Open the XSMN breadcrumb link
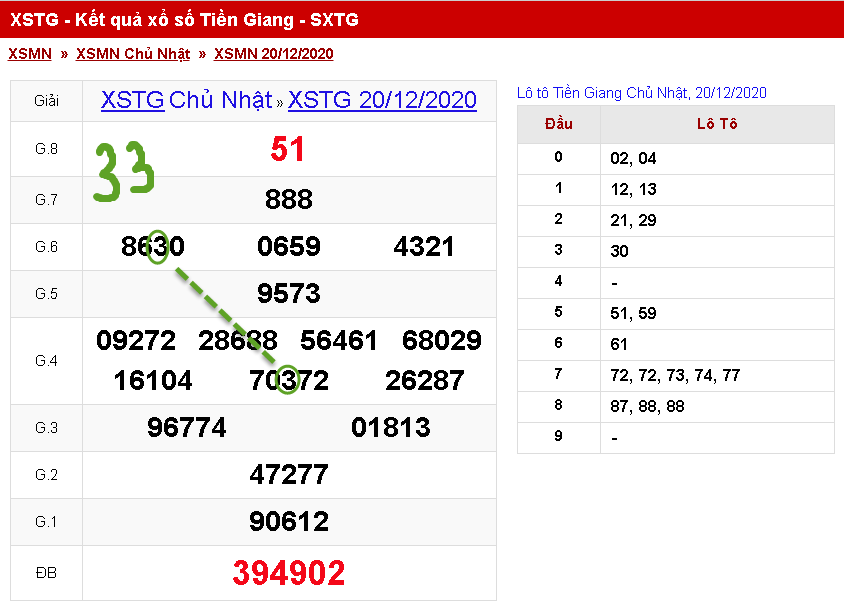Image resolution: width=844 pixels, height=616 pixels. (30, 54)
